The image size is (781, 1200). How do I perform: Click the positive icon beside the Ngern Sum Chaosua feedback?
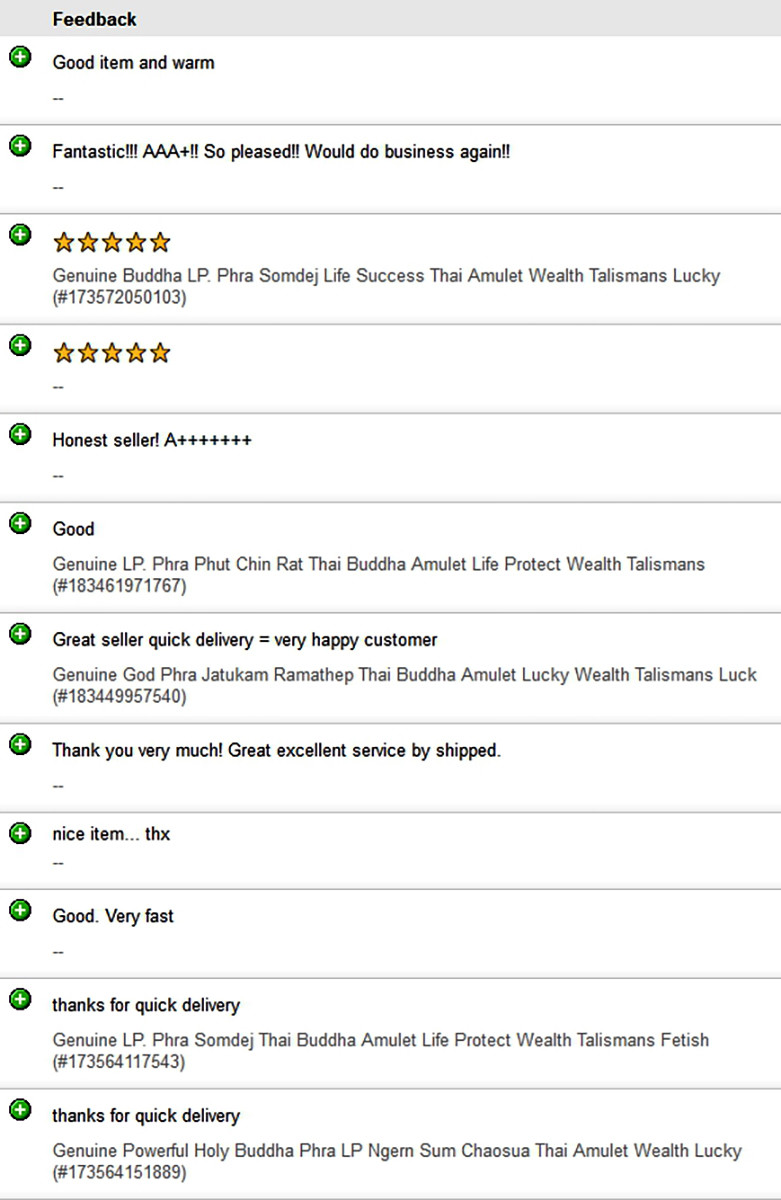coord(20,1110)
